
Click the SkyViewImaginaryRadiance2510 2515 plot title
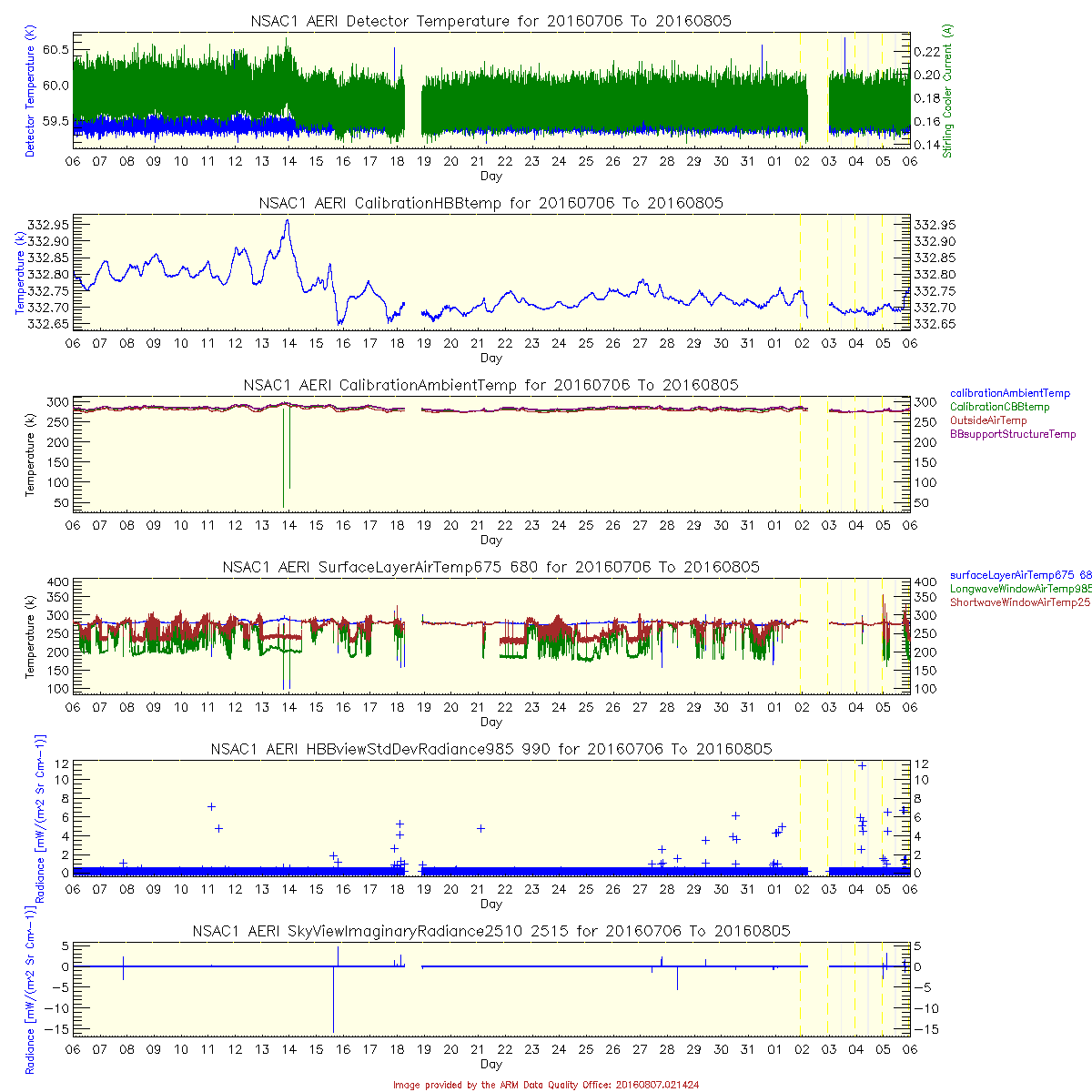point(490,931)
